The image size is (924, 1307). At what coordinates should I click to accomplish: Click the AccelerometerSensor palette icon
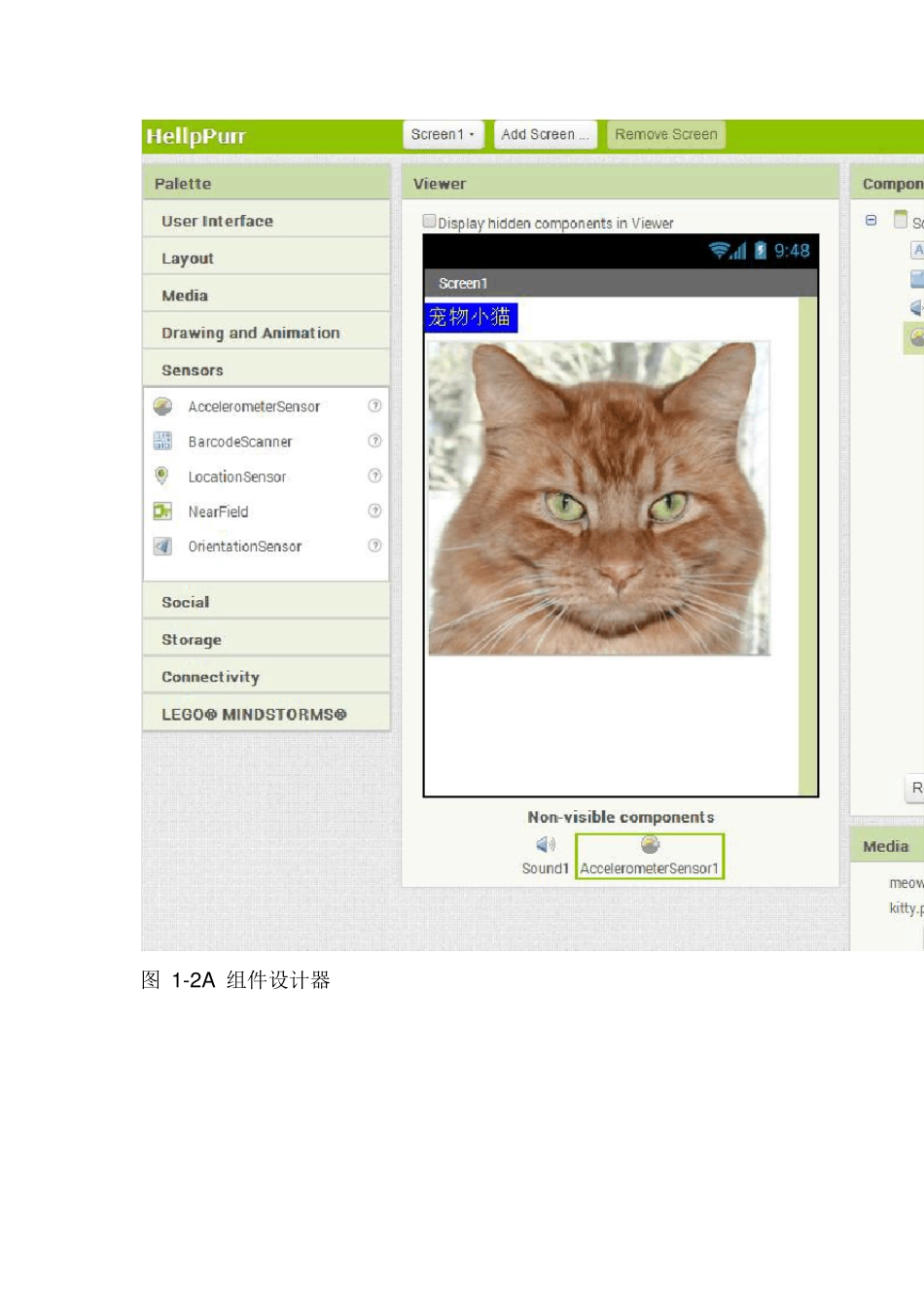(162, 406)
